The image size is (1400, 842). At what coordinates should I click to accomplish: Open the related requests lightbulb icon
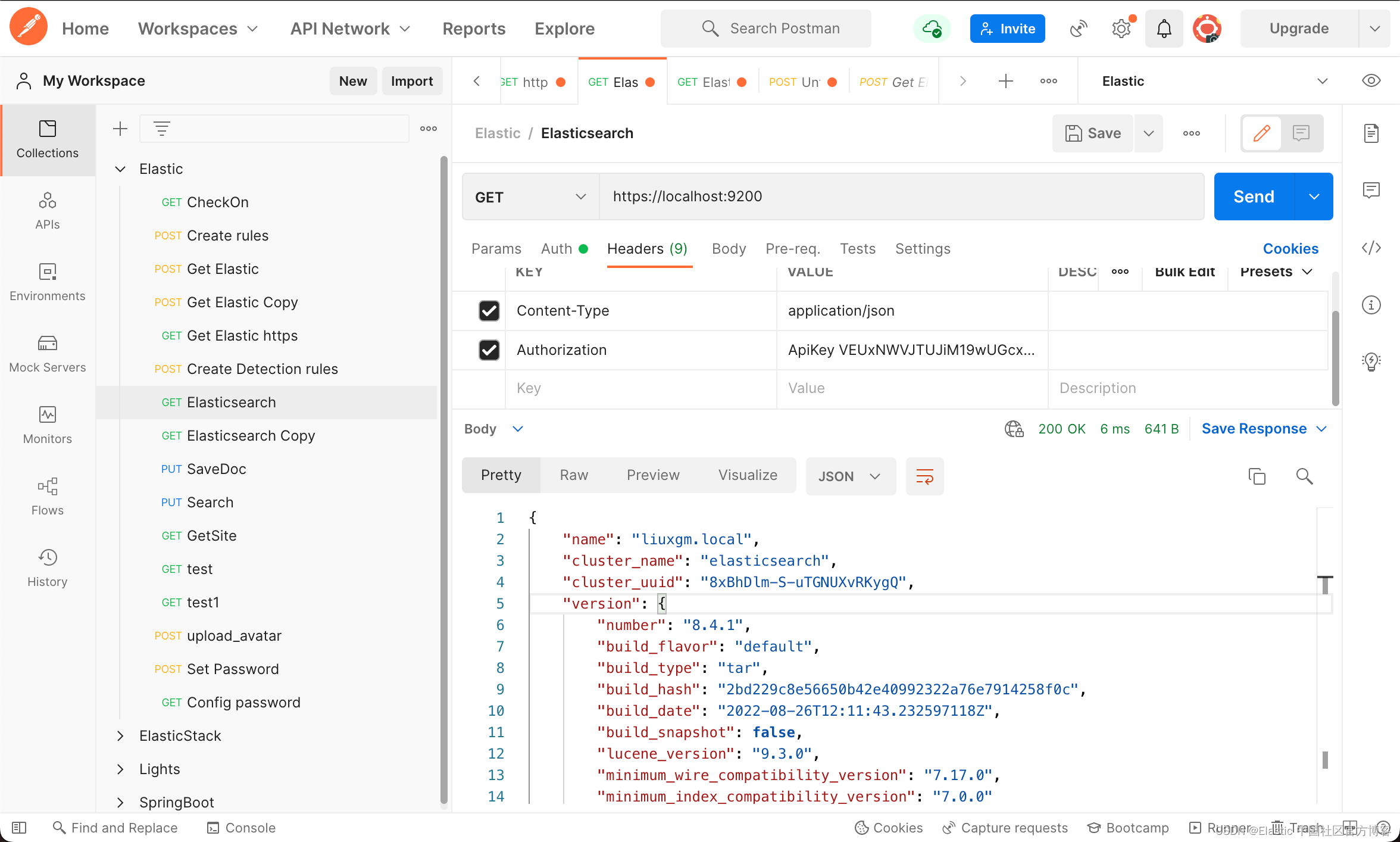[1371, 361]
